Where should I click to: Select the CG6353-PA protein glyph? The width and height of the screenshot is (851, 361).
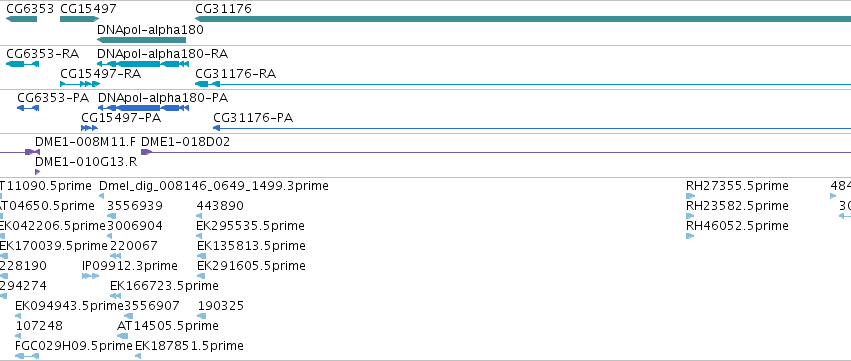[x=28, y=108]
